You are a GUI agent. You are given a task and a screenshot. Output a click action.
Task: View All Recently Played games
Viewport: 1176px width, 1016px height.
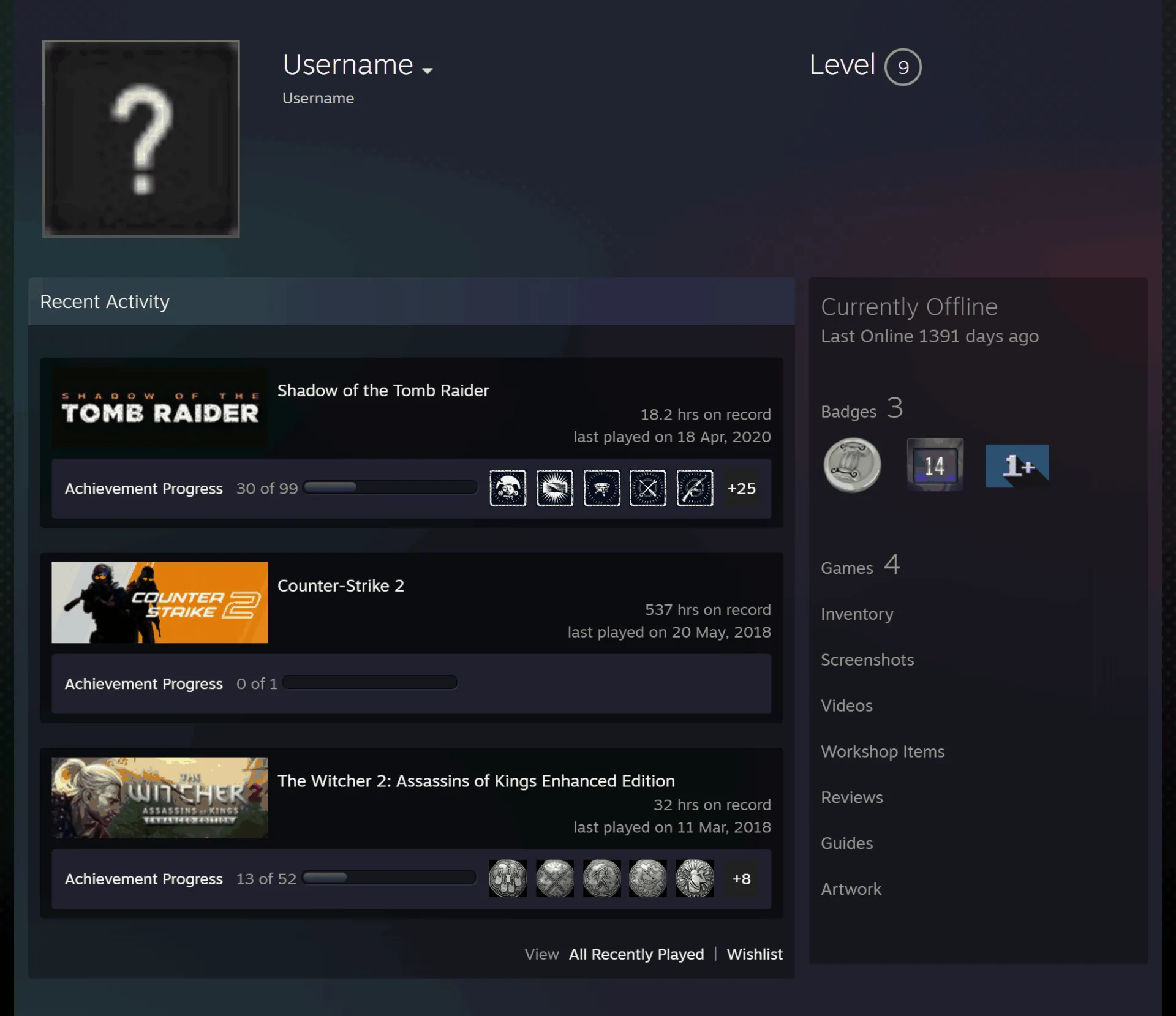636,954
